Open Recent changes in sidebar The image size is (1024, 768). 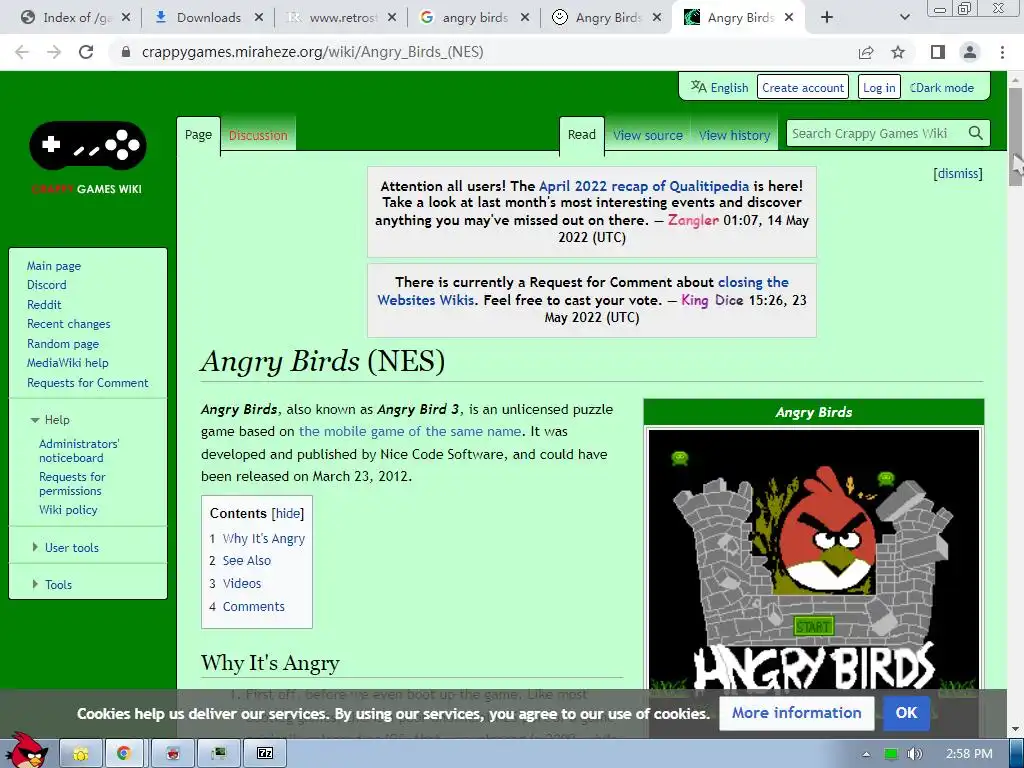tap(69, 324)
